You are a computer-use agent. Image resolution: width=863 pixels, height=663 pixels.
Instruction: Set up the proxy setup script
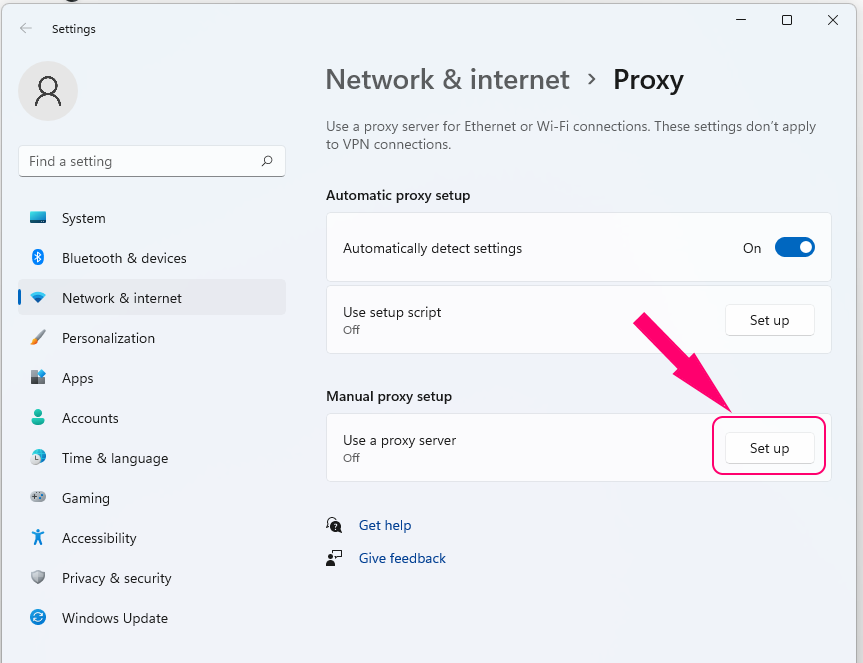click(769, 320)
